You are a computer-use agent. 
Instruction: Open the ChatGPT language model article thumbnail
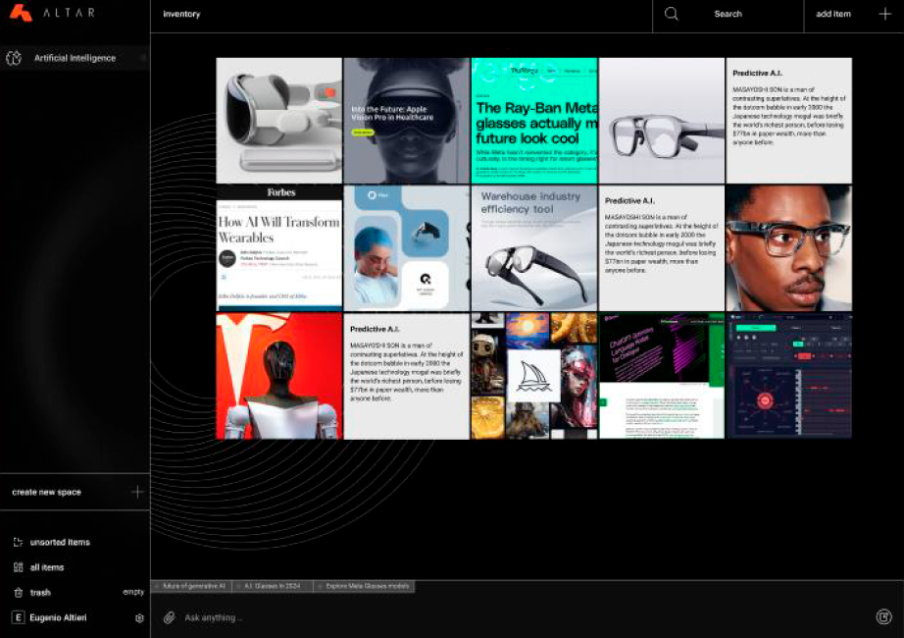click(662, 376)
